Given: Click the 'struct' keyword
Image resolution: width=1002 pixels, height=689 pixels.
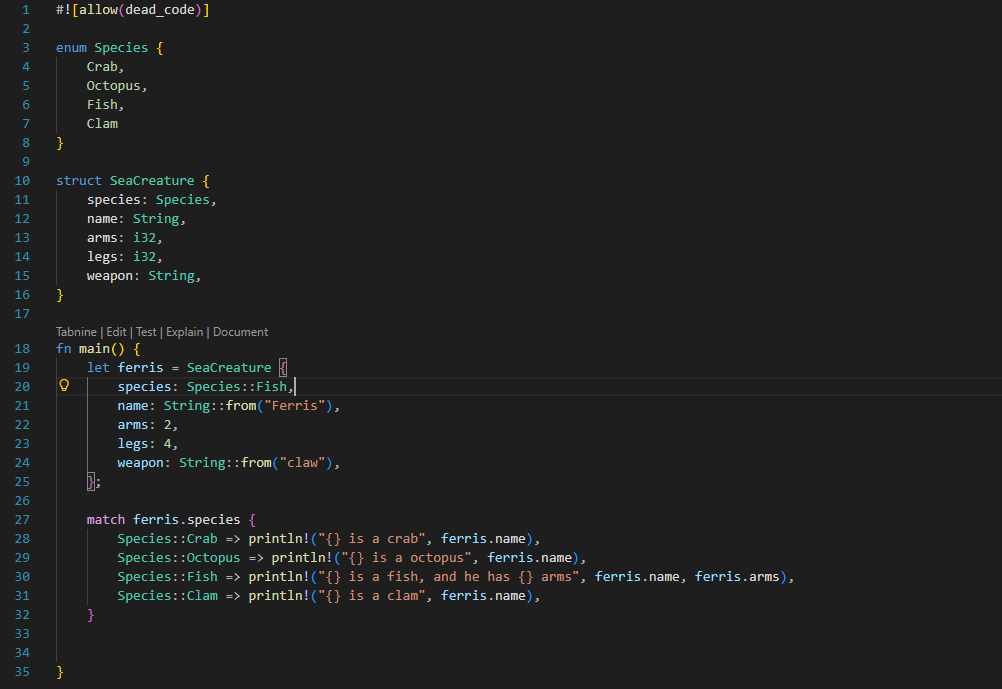Looking at the screenshot, I should [x=79, y=181].
